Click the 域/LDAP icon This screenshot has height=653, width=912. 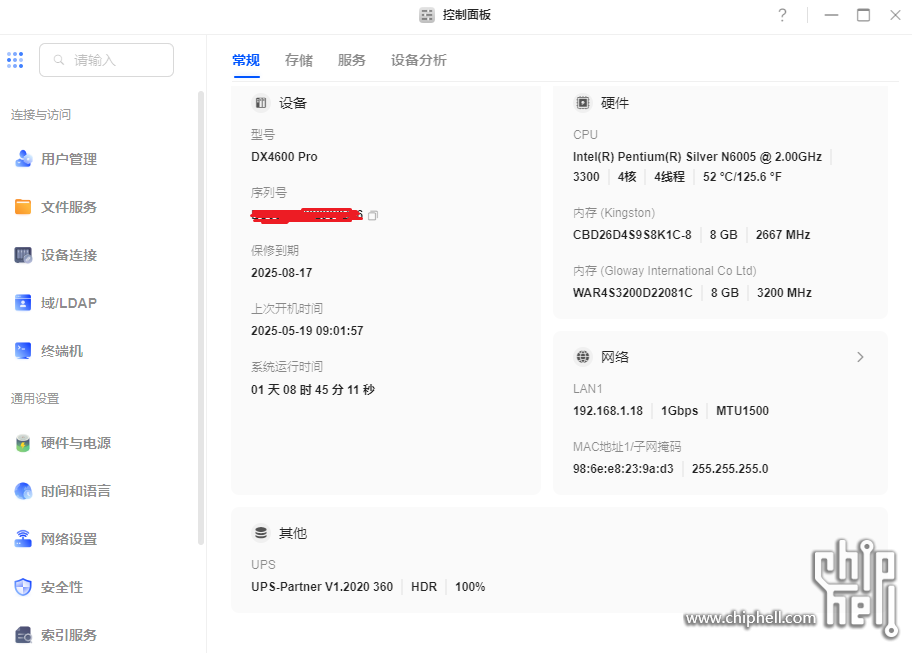click(x=23, y=303)
